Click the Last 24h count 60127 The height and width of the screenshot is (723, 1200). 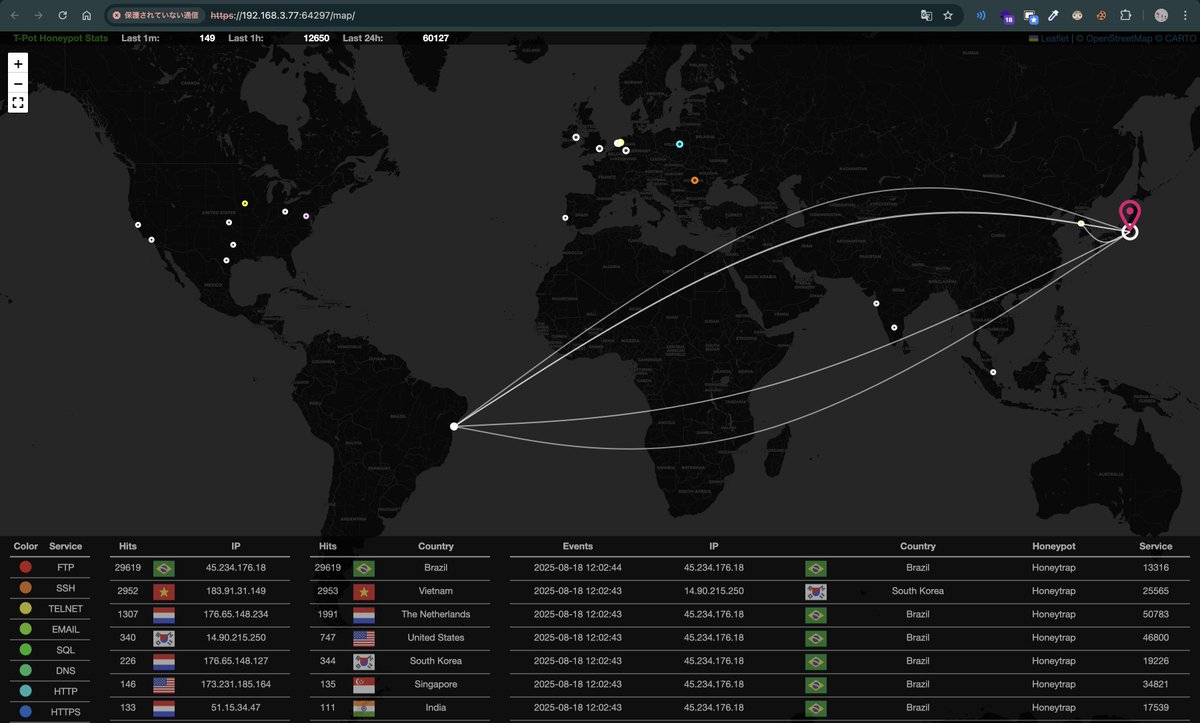coord(435,38)
